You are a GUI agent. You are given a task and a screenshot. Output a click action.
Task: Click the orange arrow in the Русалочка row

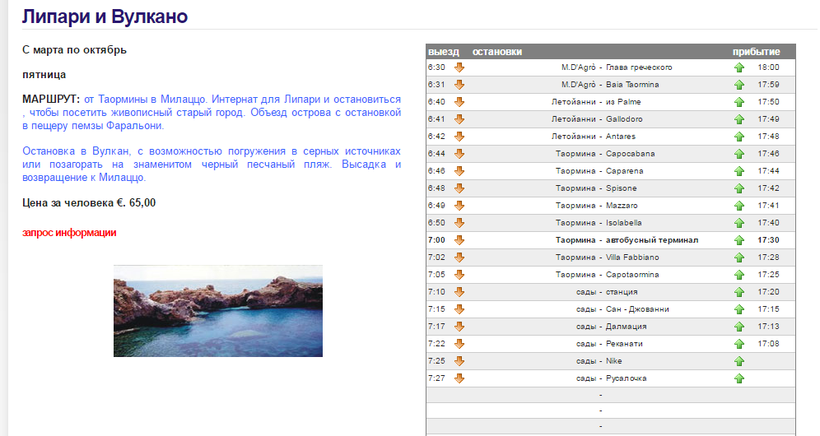[x=460, y=378]
